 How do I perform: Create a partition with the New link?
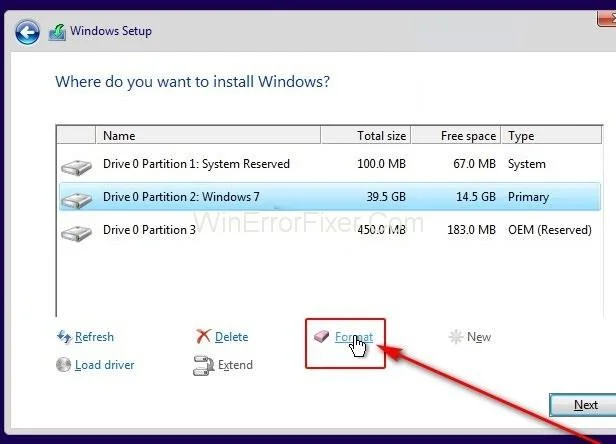coord(479,337)
